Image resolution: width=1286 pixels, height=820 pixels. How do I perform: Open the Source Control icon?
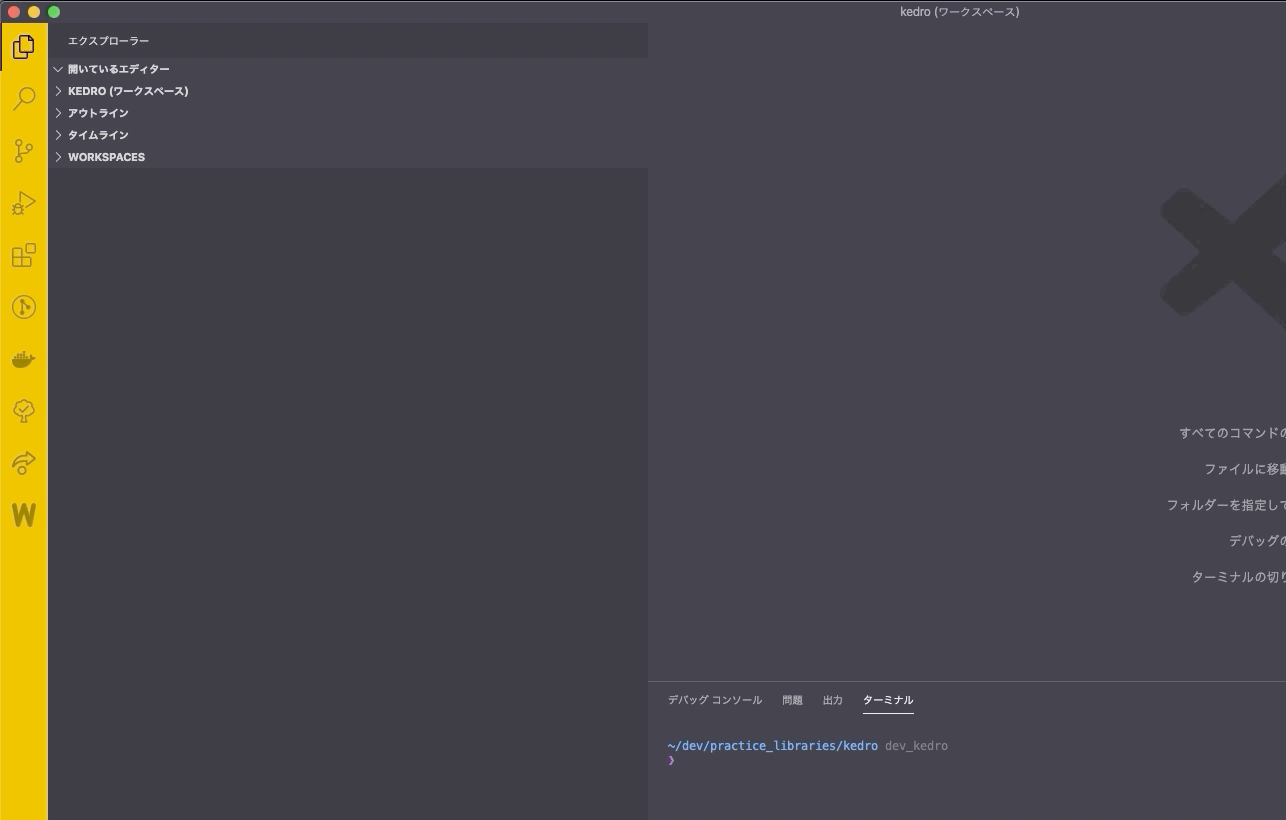[x=24, y=151]
